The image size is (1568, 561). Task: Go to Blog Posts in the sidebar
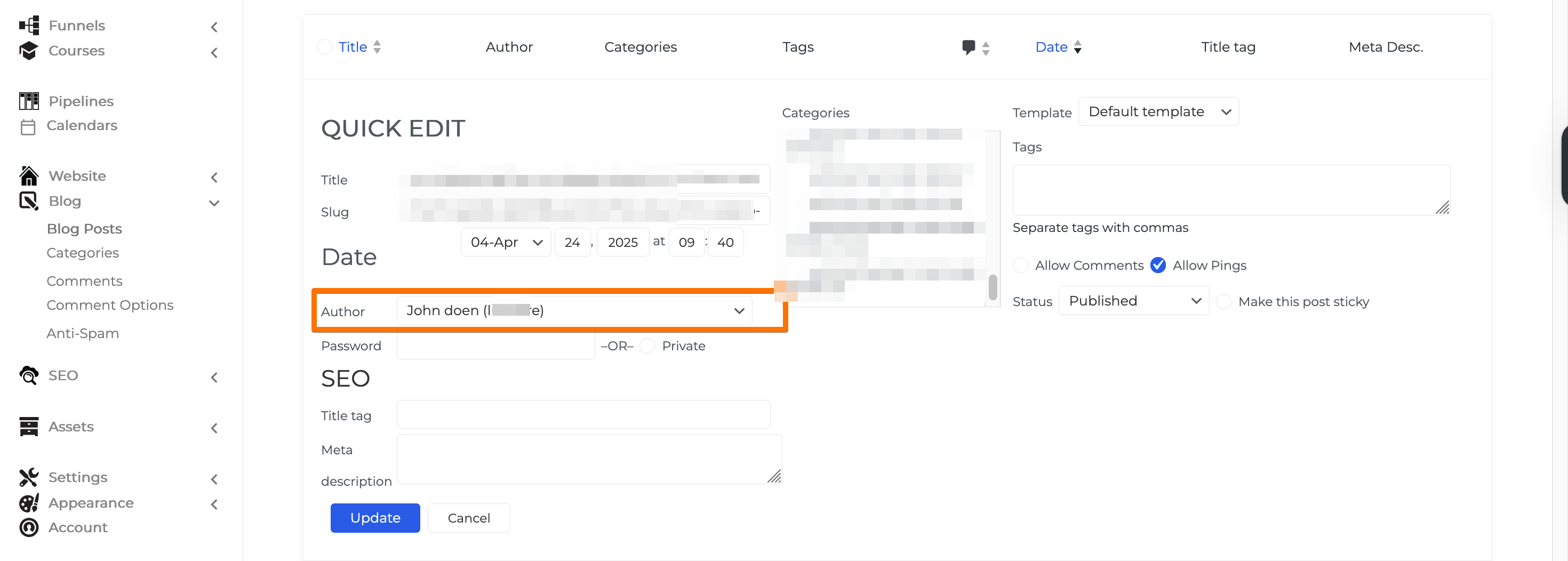pyautogui.click(x=84, y=228)
